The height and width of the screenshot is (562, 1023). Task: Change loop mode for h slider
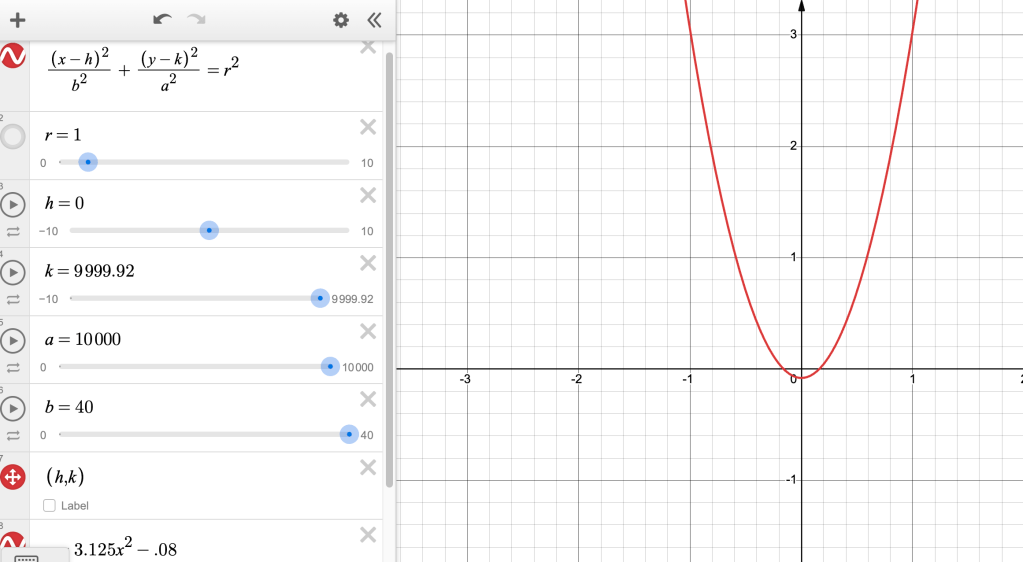click(x=13, y=231)
